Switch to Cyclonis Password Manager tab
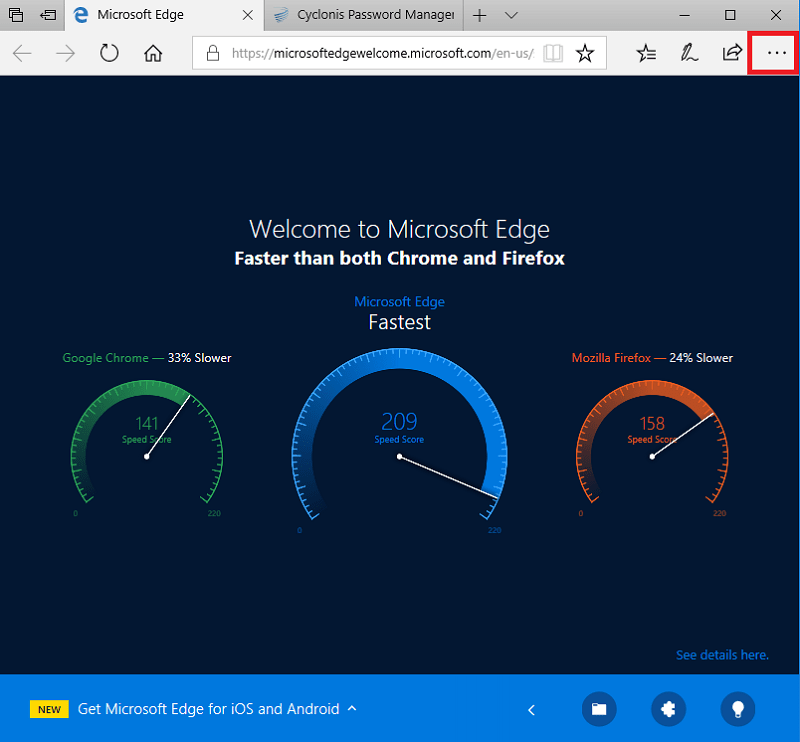800x742 pixels. 365,15
